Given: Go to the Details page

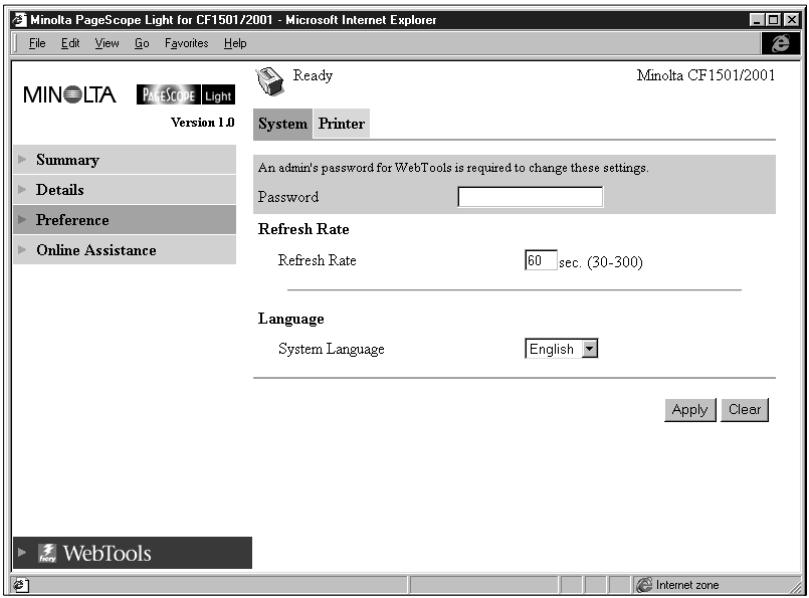Looking at the screenshot, I should [124, 189].
